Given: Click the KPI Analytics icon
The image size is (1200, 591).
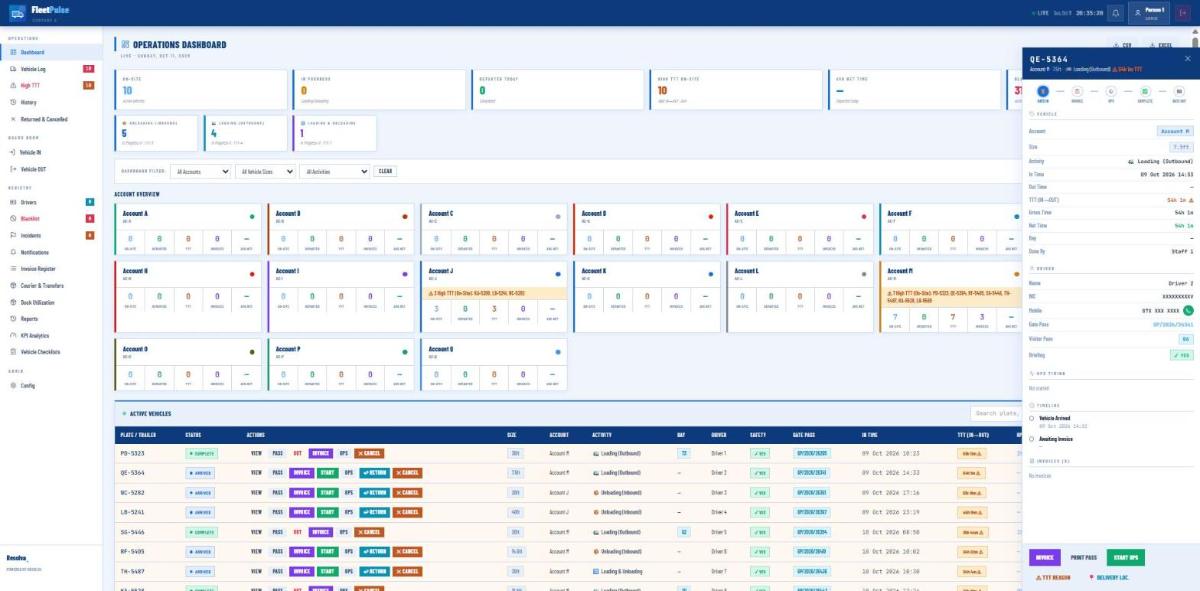Looking at the screenshot, I should point(13,336).
